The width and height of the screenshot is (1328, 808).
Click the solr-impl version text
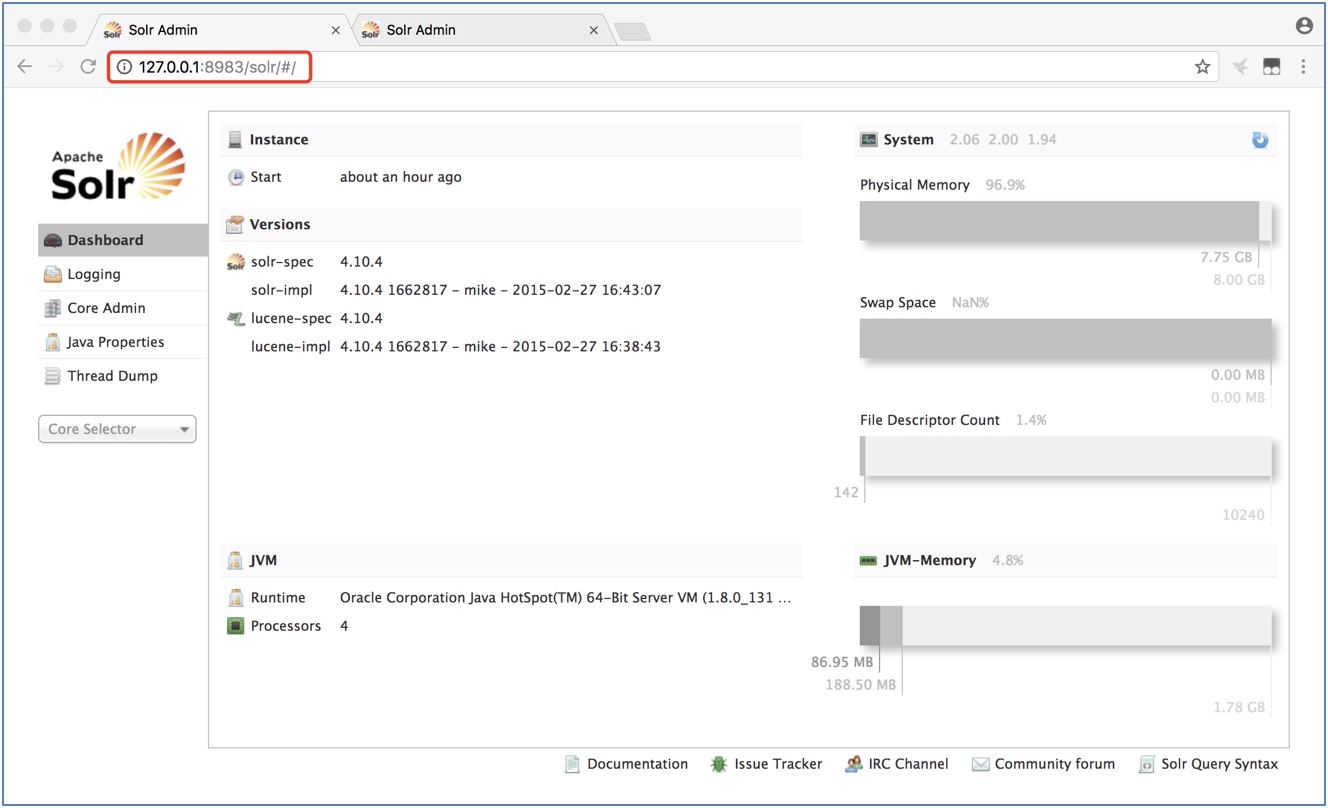click(x=500, y=290)
